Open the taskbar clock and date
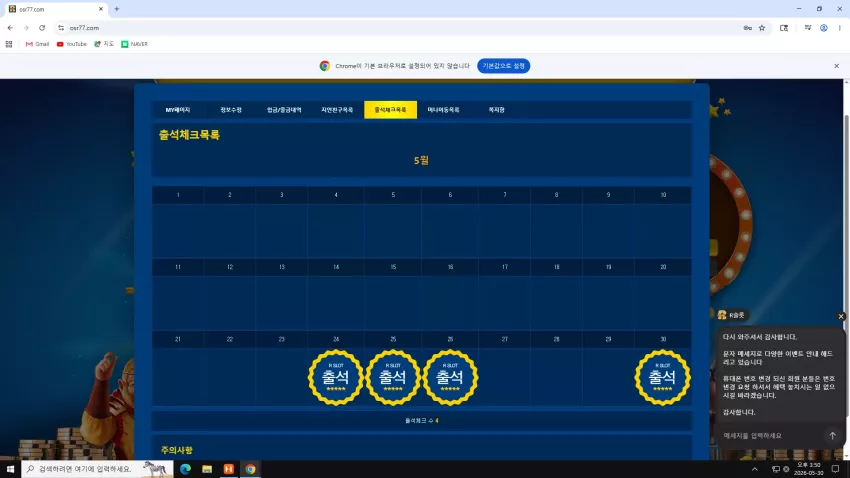The height and width of the screenshot is (478, 850). (x=808, y=469)
